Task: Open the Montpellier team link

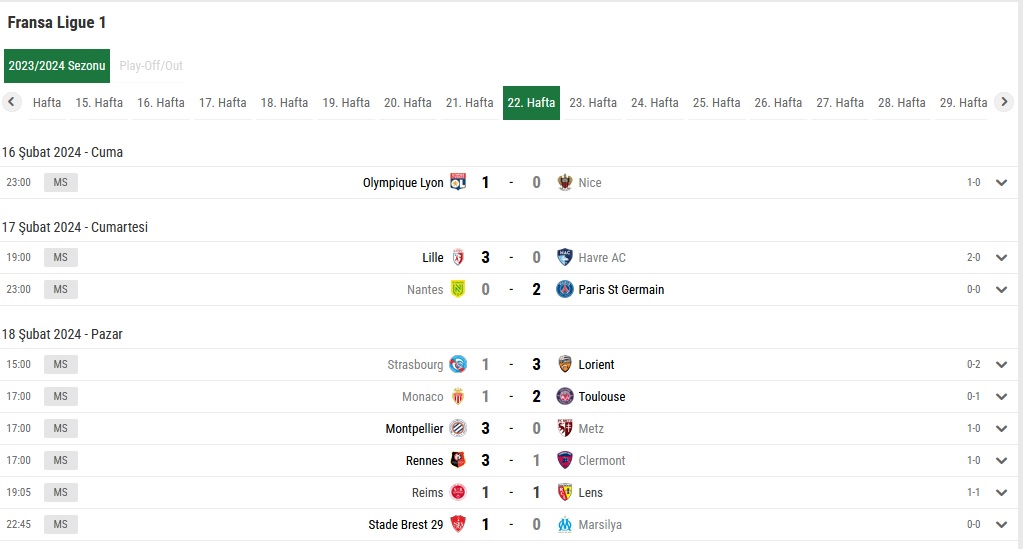Action: pos(414,428)
